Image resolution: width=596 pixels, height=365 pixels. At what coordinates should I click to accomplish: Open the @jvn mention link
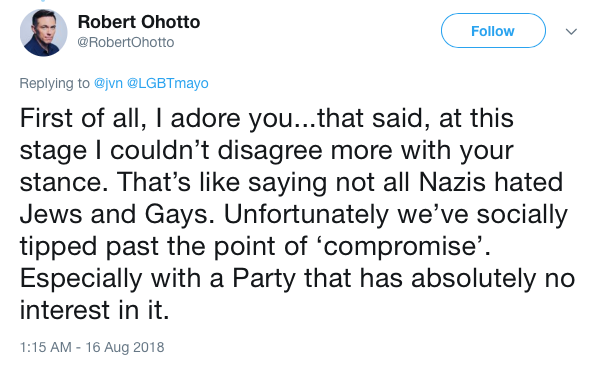click(108, 83)
